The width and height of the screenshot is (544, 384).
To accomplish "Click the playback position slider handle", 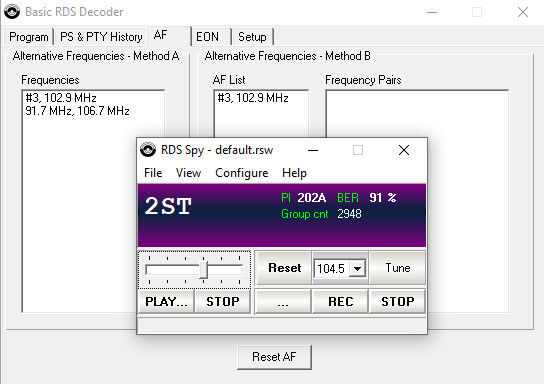I will [x=204, y=270].
